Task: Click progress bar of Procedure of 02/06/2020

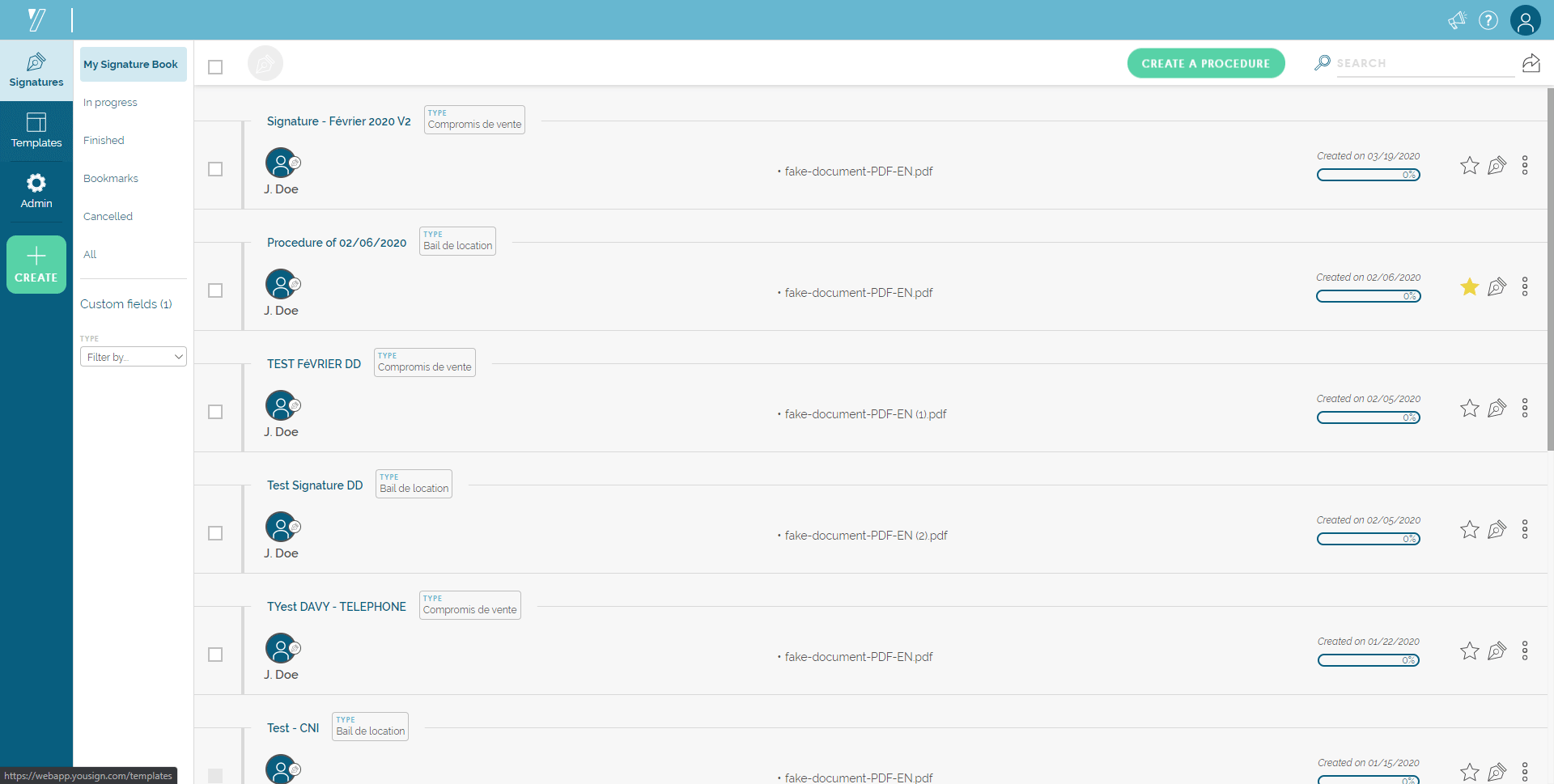Action: coord(1369,296)
